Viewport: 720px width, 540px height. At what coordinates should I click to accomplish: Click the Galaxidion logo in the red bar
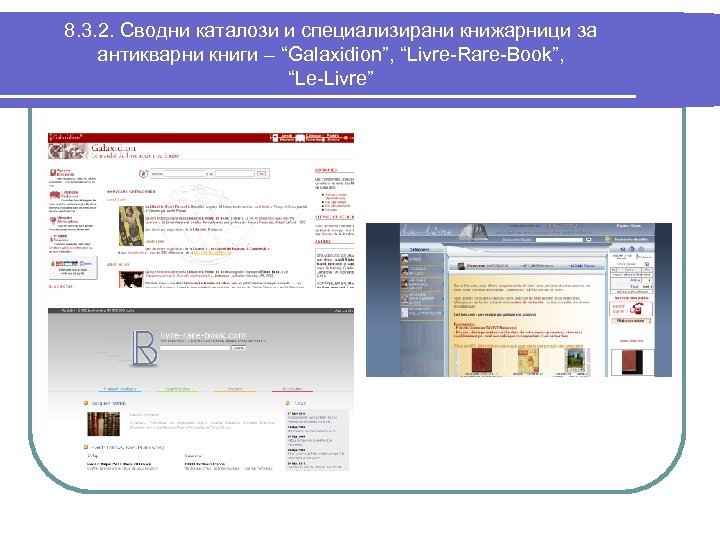coord(66,137)
